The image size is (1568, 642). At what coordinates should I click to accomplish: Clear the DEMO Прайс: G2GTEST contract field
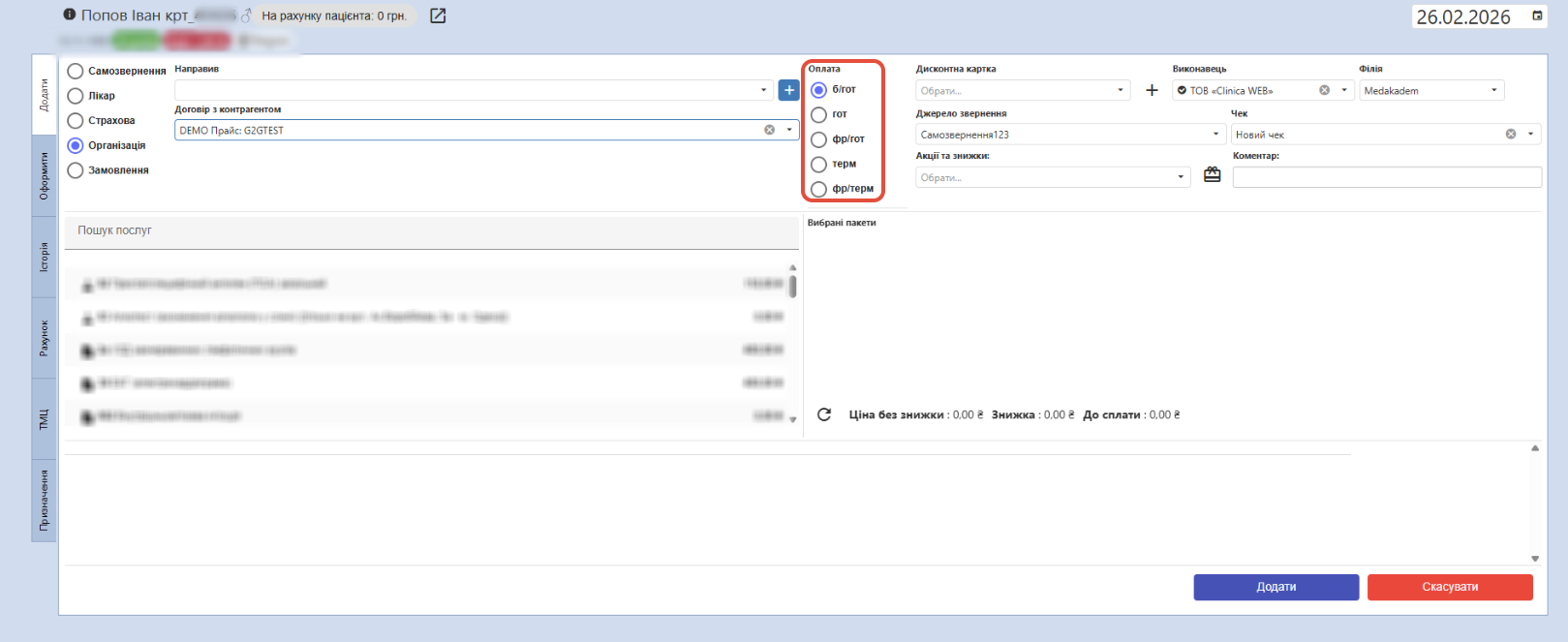point(769,130)
